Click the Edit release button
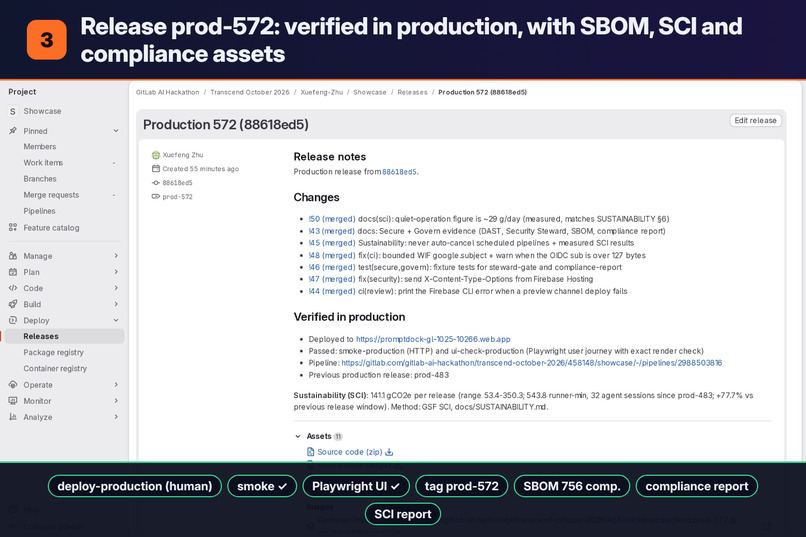806x537 pixels. [755, 120]
